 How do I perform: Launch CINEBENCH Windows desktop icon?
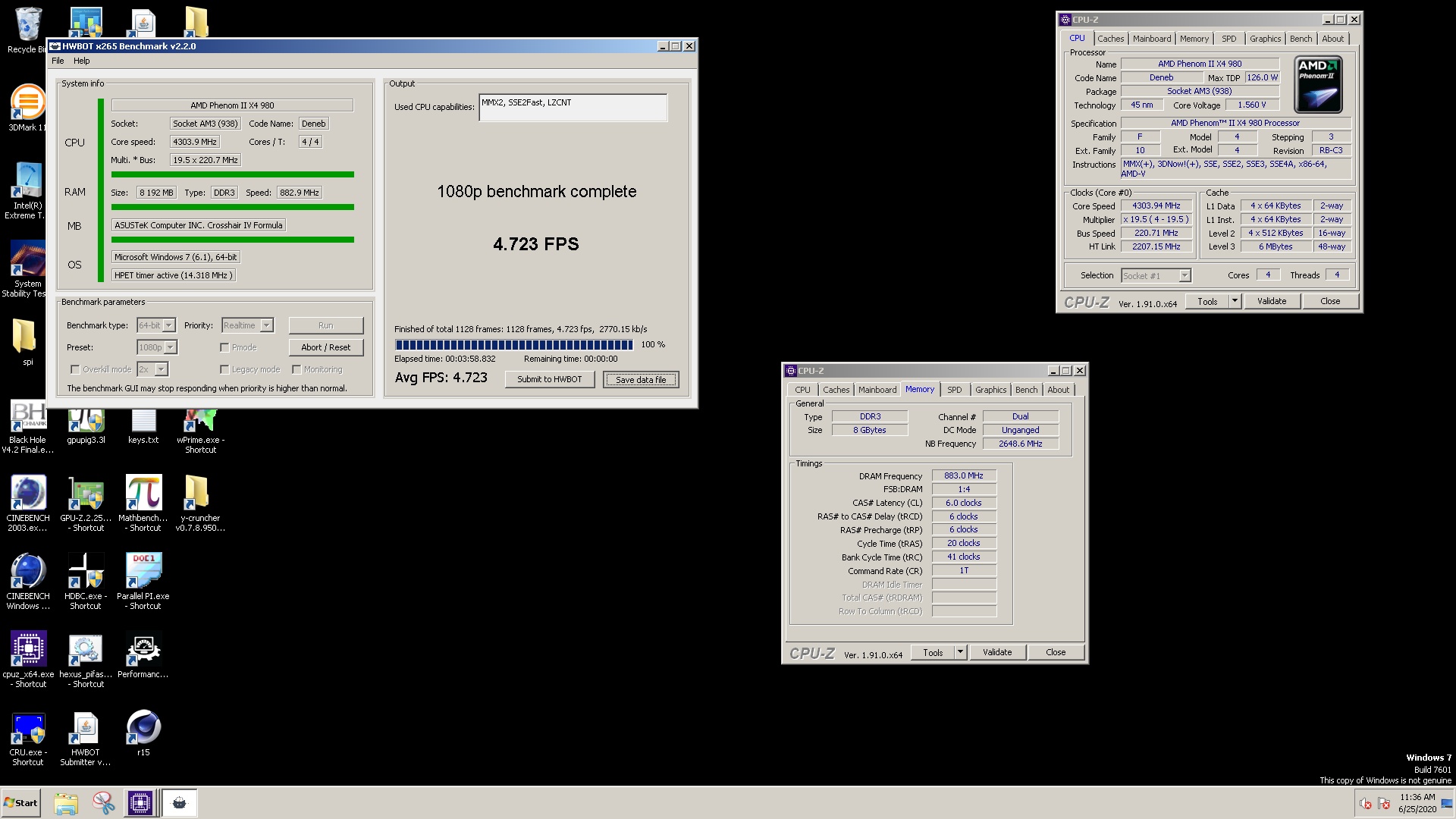[27, 582]
